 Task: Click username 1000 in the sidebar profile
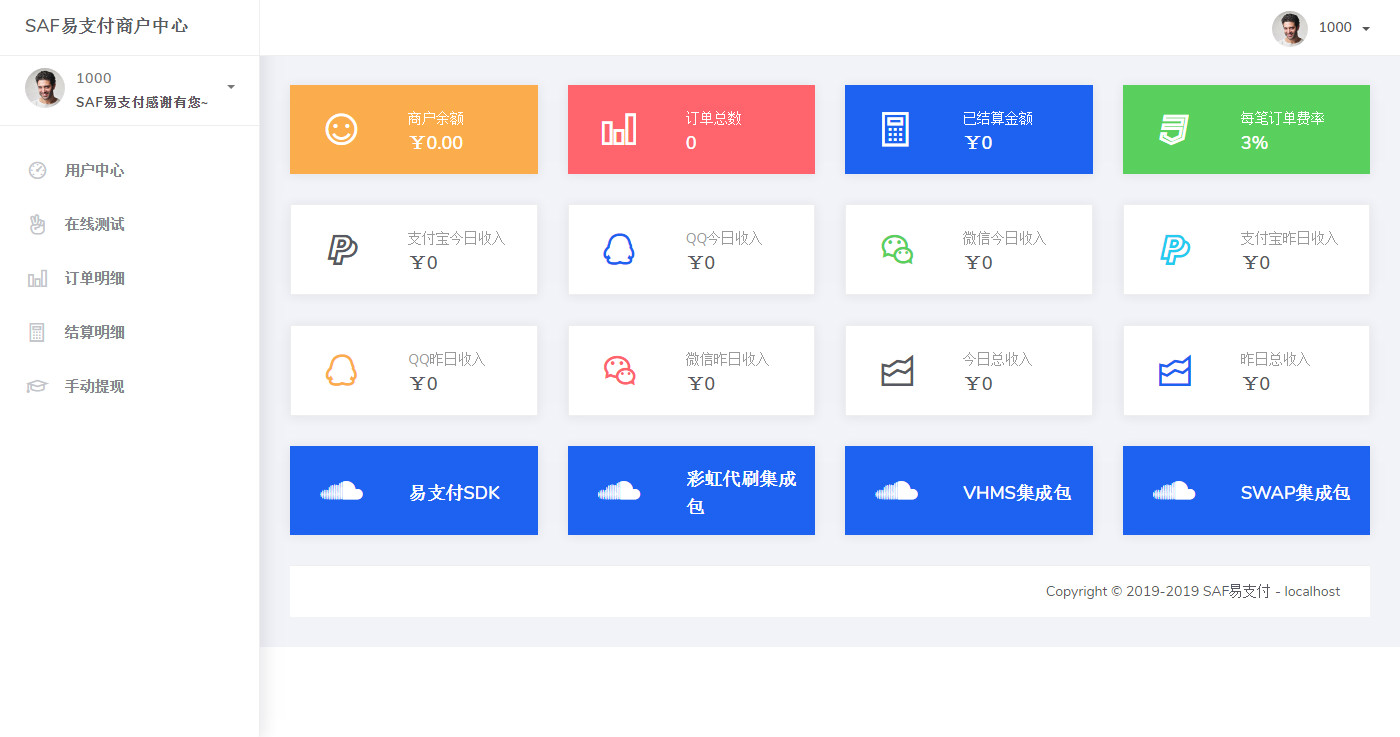point(94,78)
